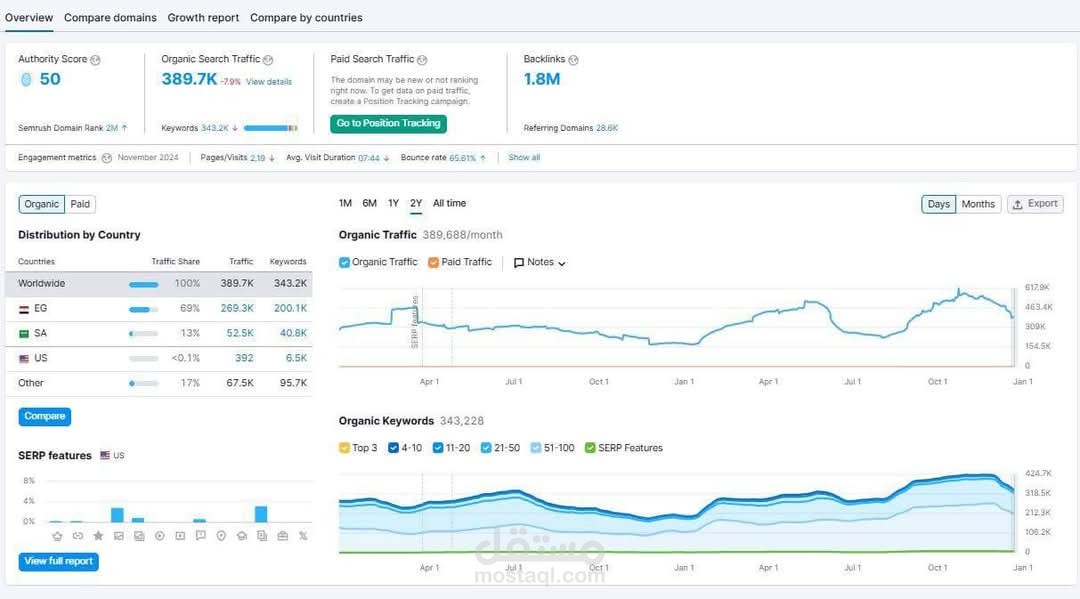
Task: Uncheck the Organic Traffic checkbox
Action: [345, 262]
